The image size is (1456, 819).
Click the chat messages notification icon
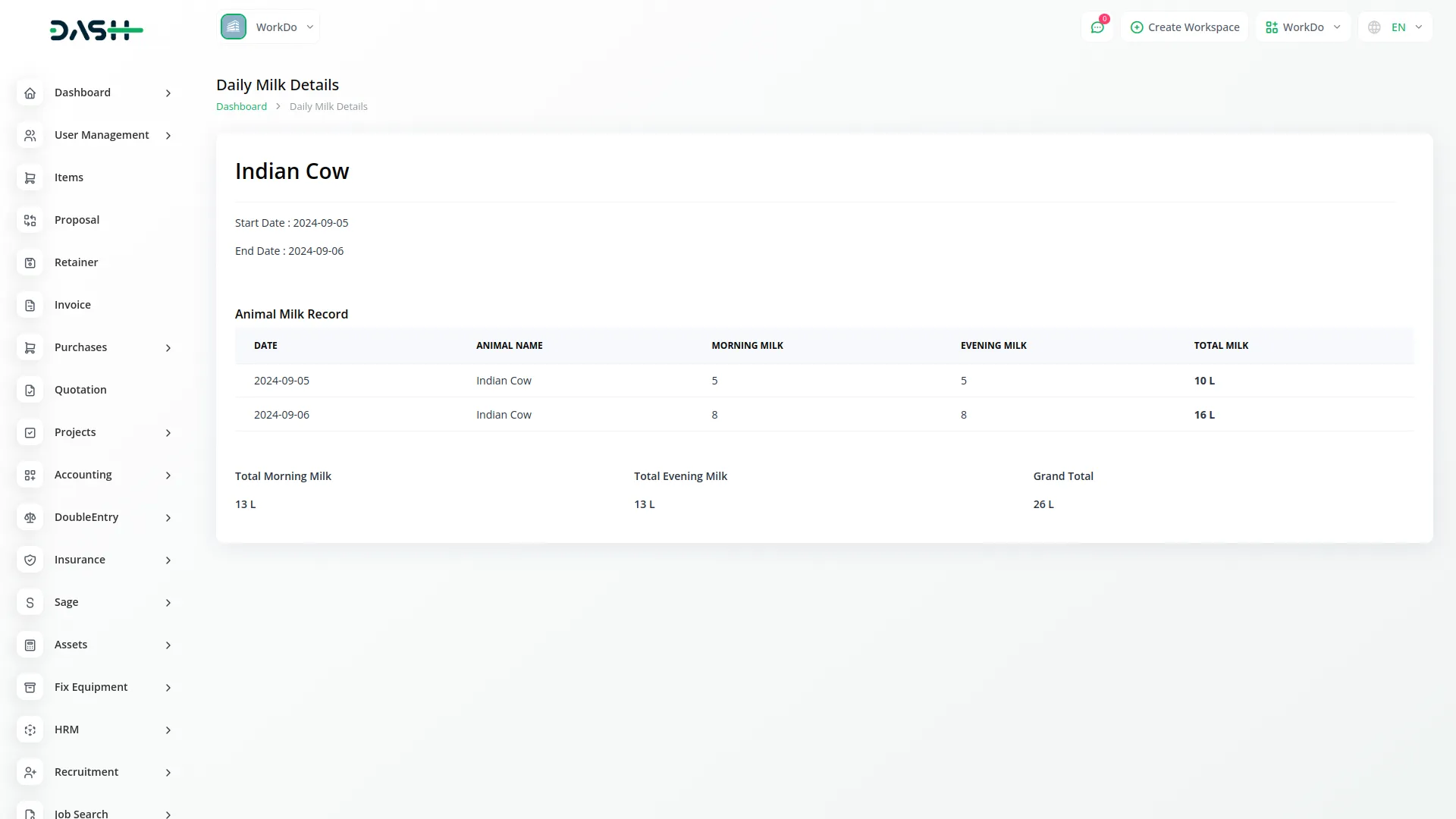click(1097, 27)
